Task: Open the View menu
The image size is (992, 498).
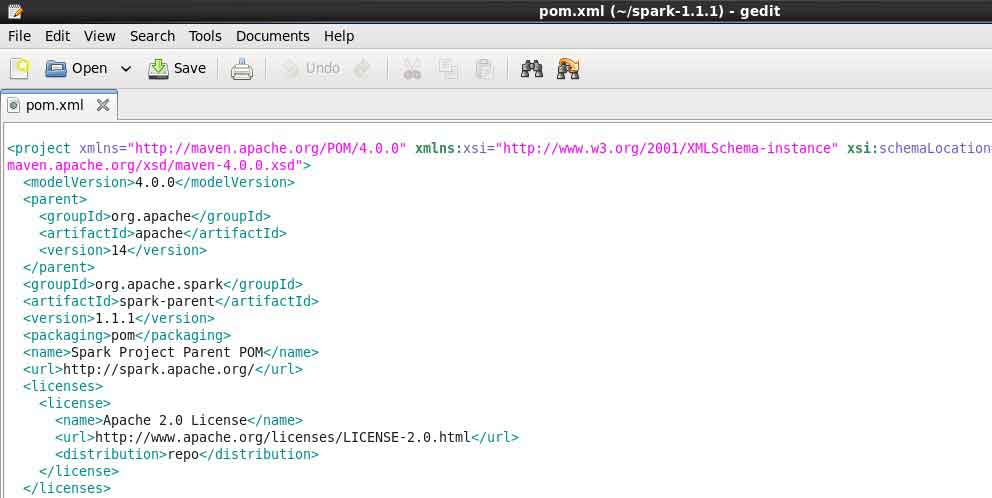Action: (x=99, y=36)
